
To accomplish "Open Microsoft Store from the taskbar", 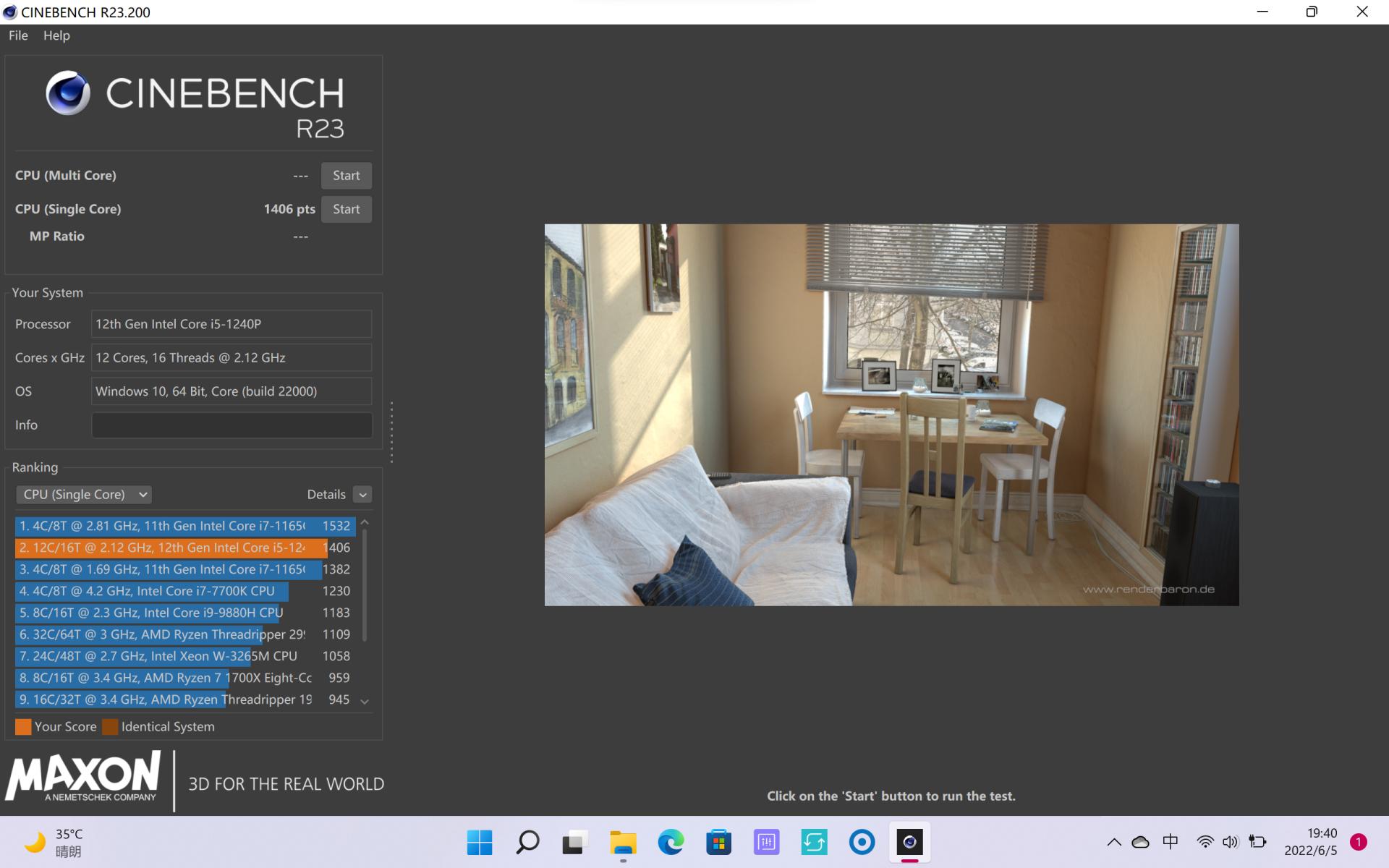I will click(718, 842).
